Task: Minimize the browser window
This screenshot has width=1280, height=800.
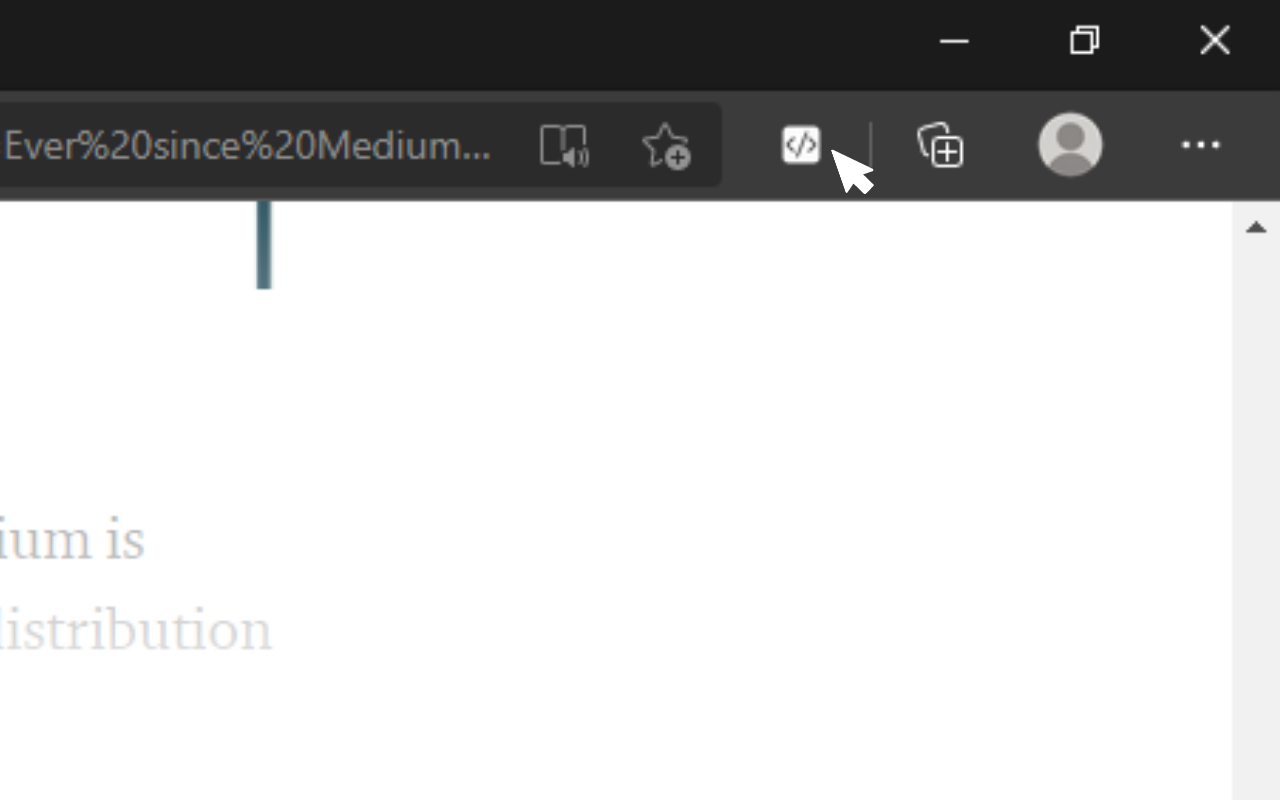Action: [954, 41]
